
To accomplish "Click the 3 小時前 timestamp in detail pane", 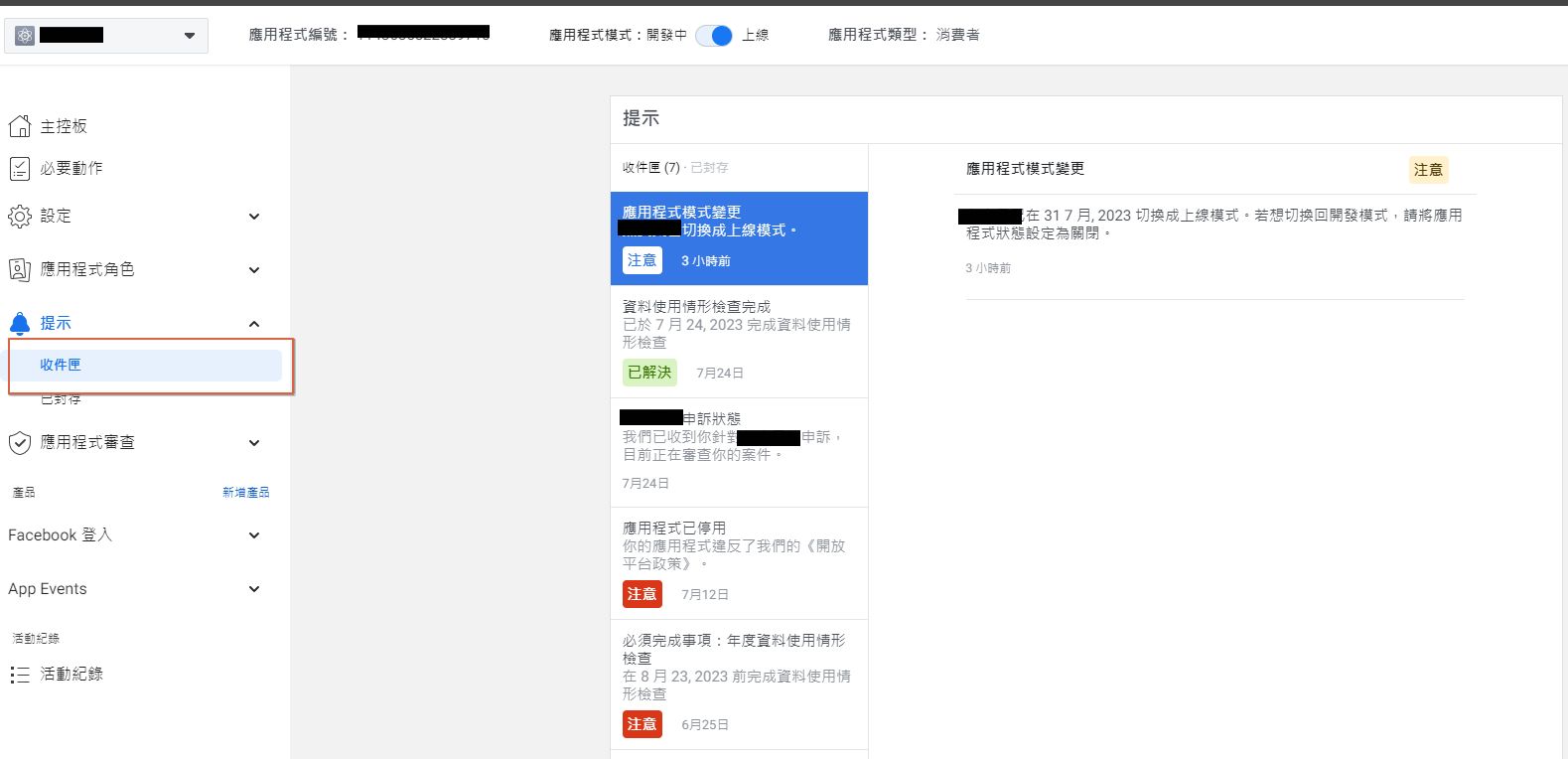I will click(988, 268).
